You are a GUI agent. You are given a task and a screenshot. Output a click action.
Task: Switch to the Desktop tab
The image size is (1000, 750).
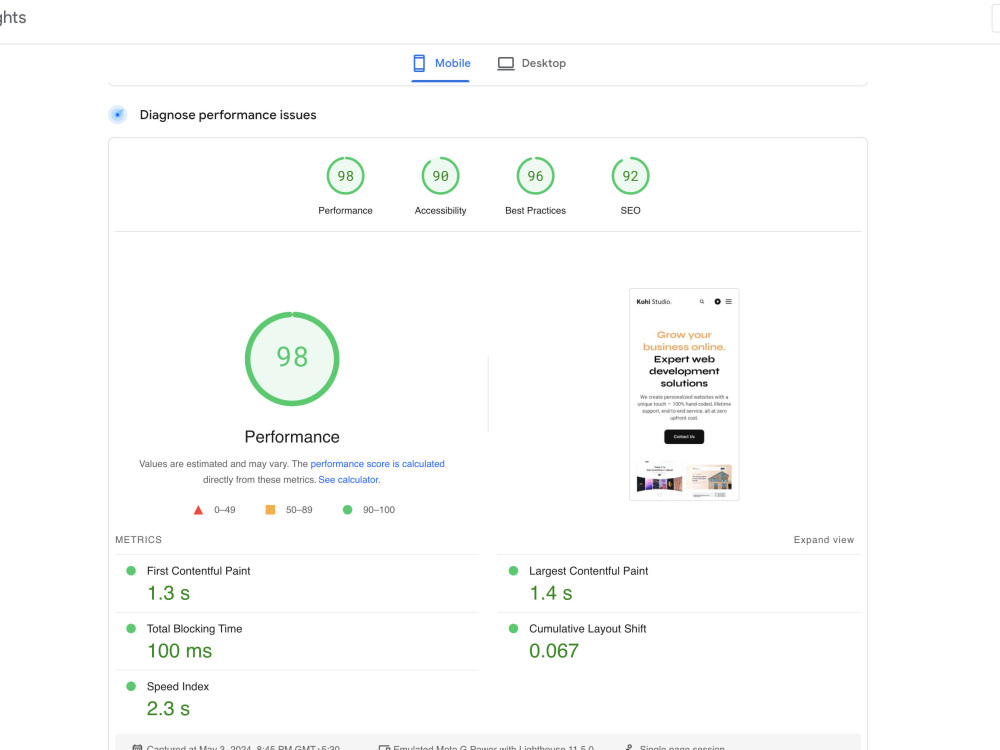point(532,63)
